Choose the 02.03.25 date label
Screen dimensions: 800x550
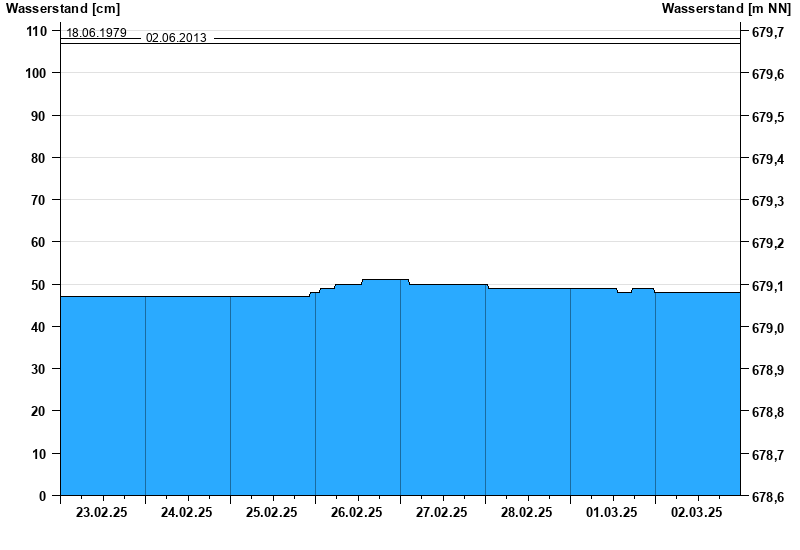pos(697,513)
